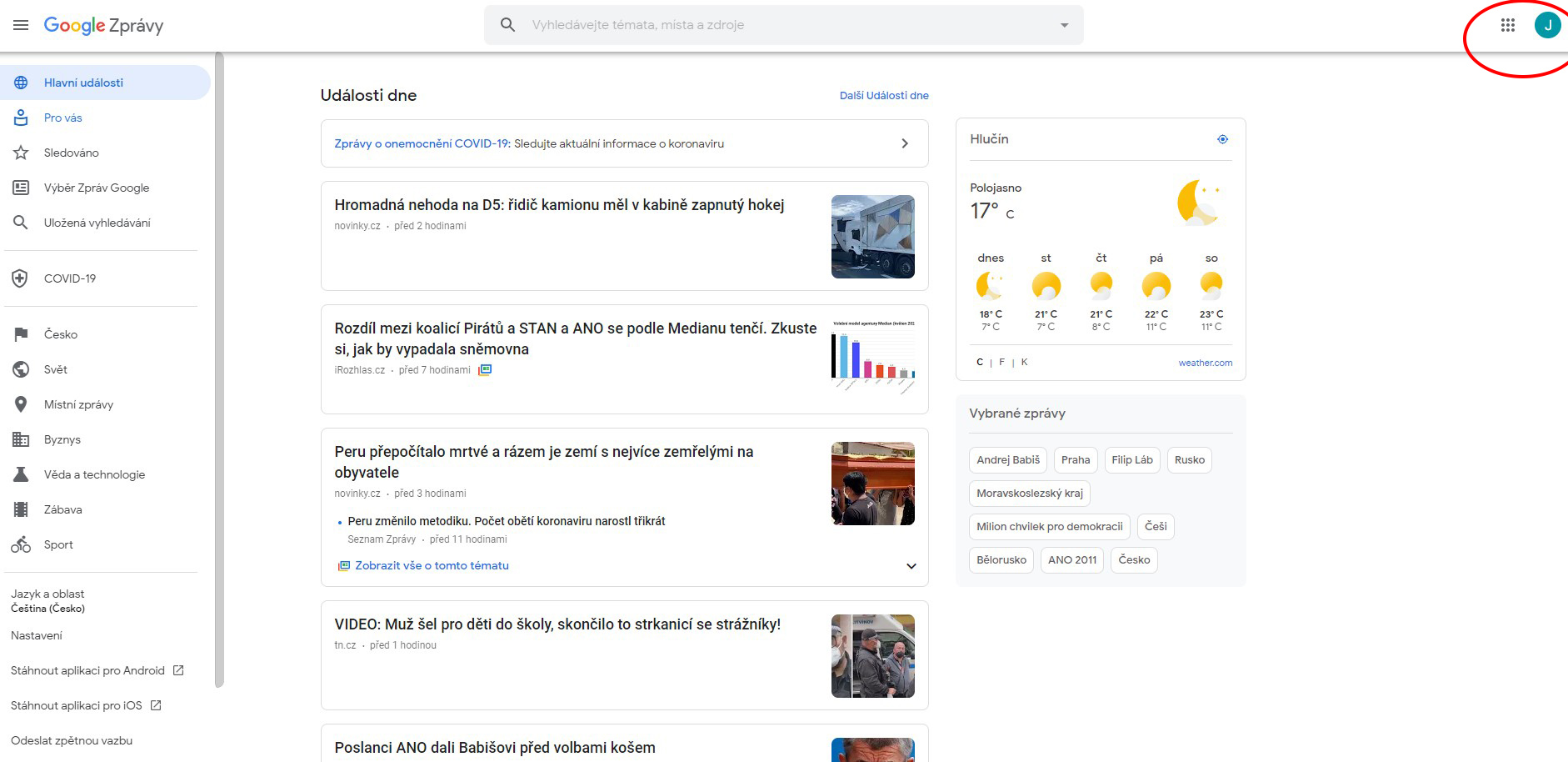This screenshot has height=762, width=1568.
Task: Click the sidebar vertical scrollbar
Action: (x=219, y=370)
